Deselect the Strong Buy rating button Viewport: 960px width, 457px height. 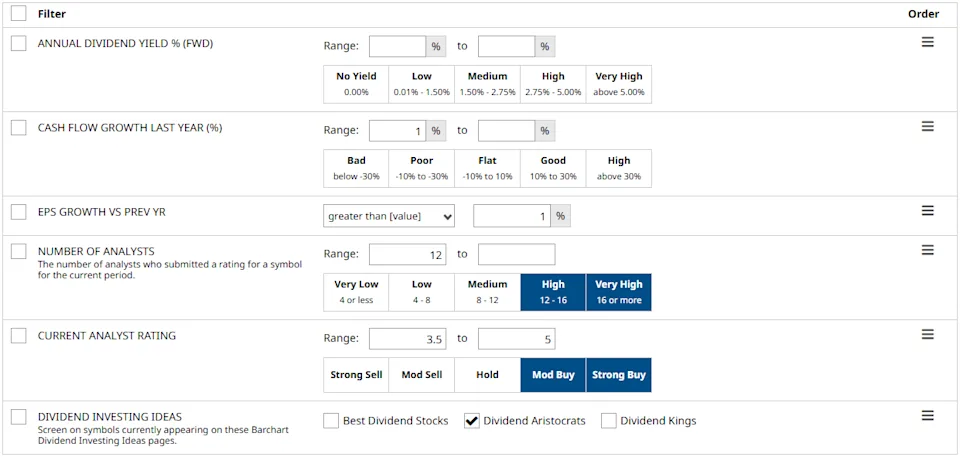coord(618,375)
